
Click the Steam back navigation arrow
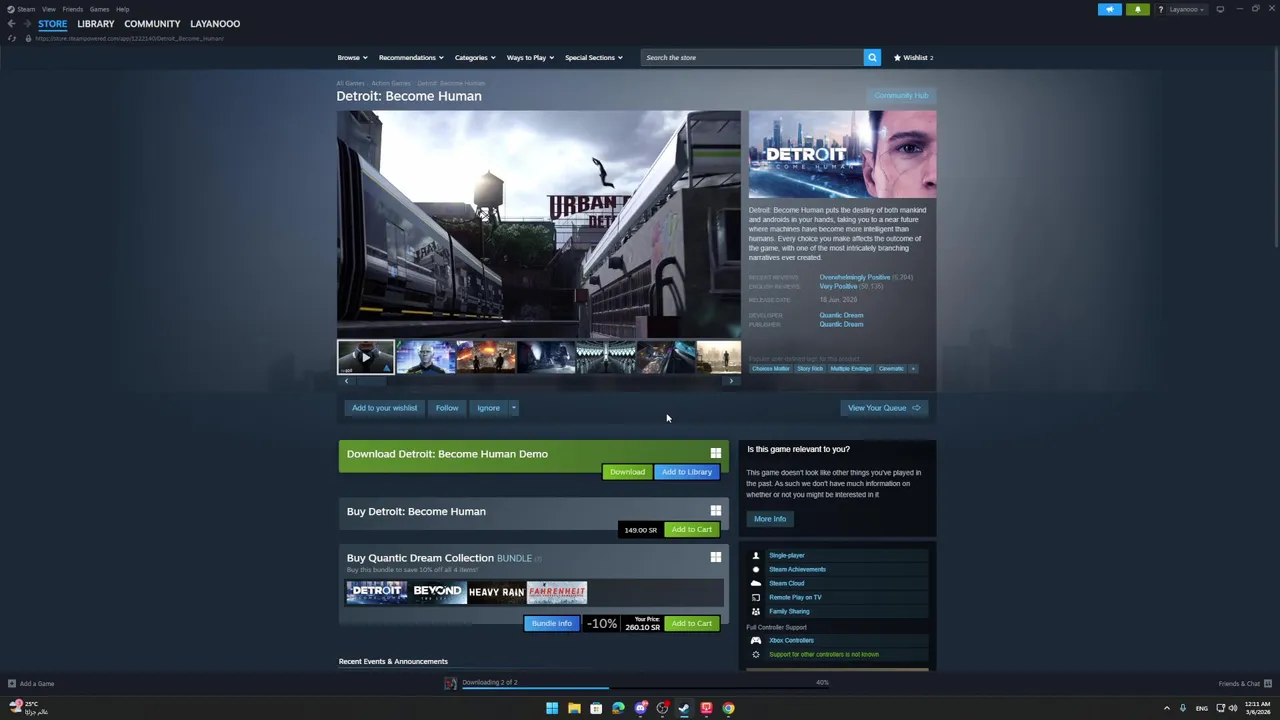pos(11,23)
